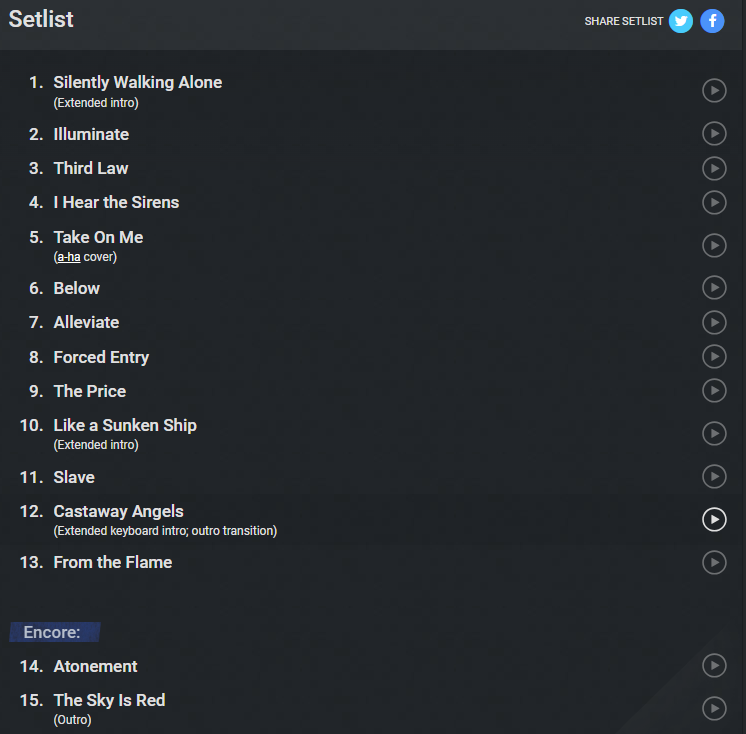Viewport: 746px width, 734px height.
Task: Play encore song Atonement
Action: (714, 666)
